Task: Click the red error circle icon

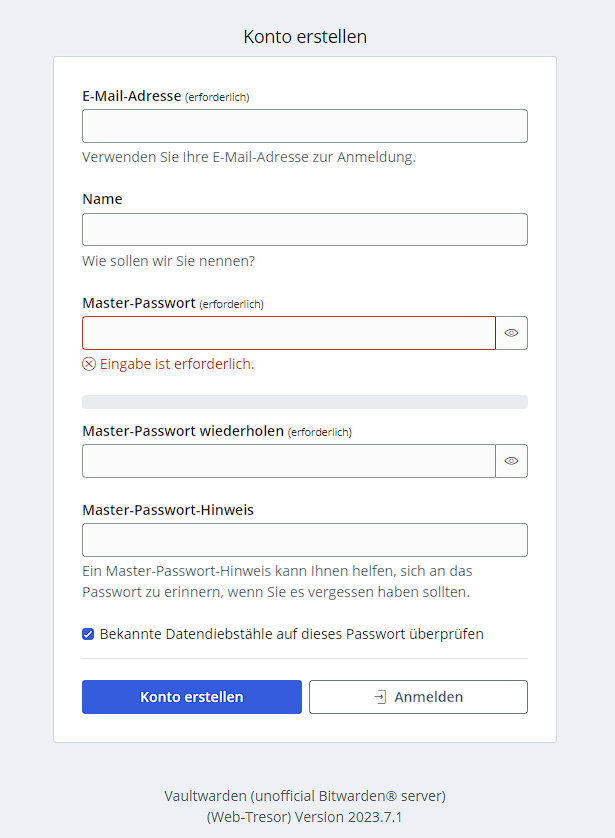Action: coord(89,364)
